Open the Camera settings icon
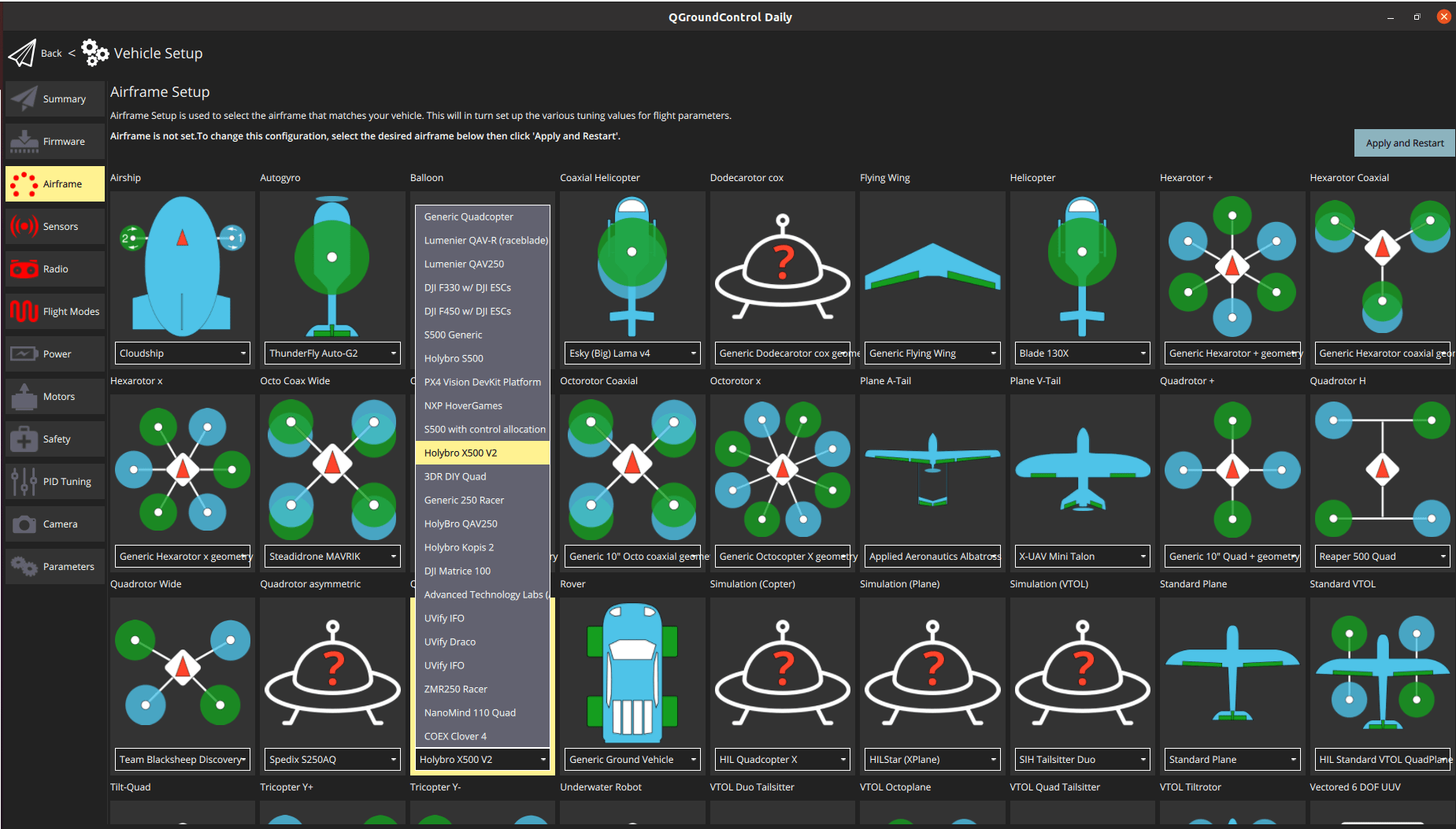 [x=24, y=524]
